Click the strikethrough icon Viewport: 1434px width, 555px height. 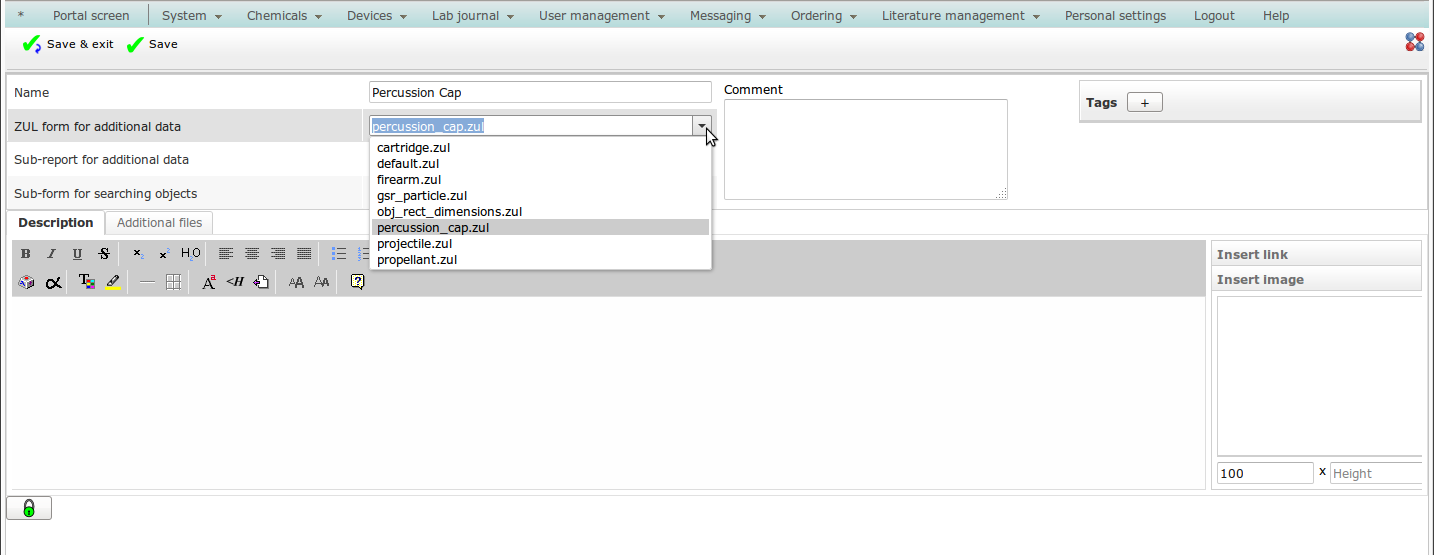103,254
